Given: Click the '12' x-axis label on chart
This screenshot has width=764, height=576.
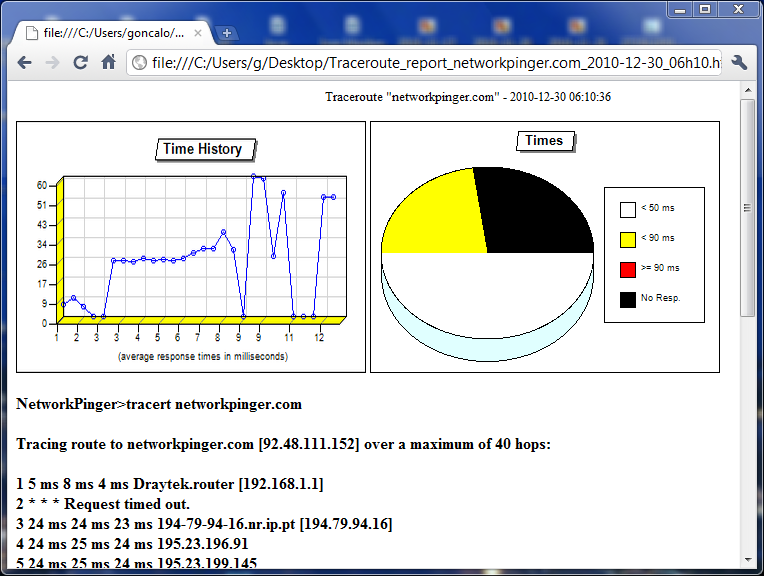Looking at the screenshot, I should 319,337.
